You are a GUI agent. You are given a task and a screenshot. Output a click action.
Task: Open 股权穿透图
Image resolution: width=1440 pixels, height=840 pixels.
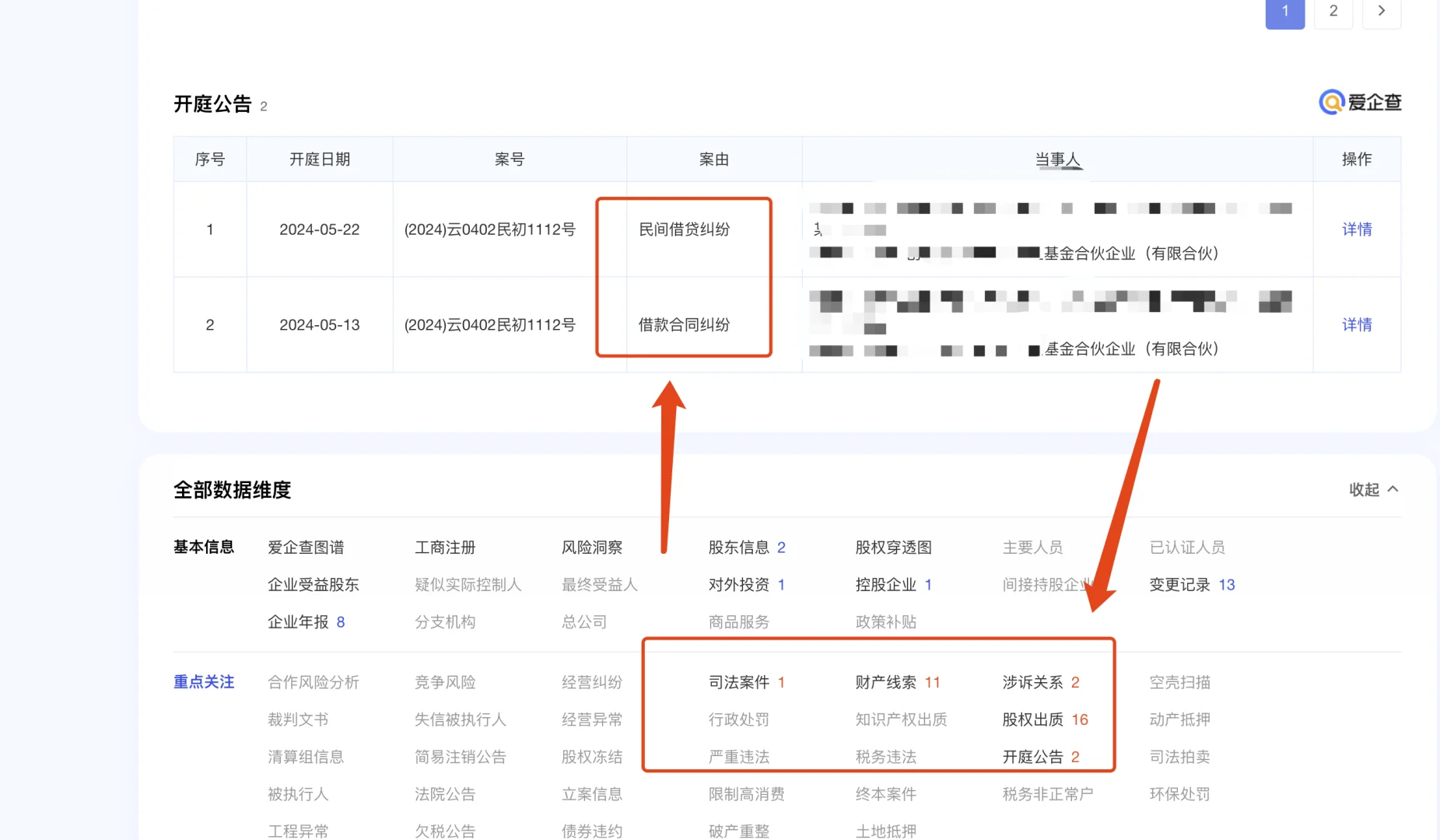(x=893, y=548)
